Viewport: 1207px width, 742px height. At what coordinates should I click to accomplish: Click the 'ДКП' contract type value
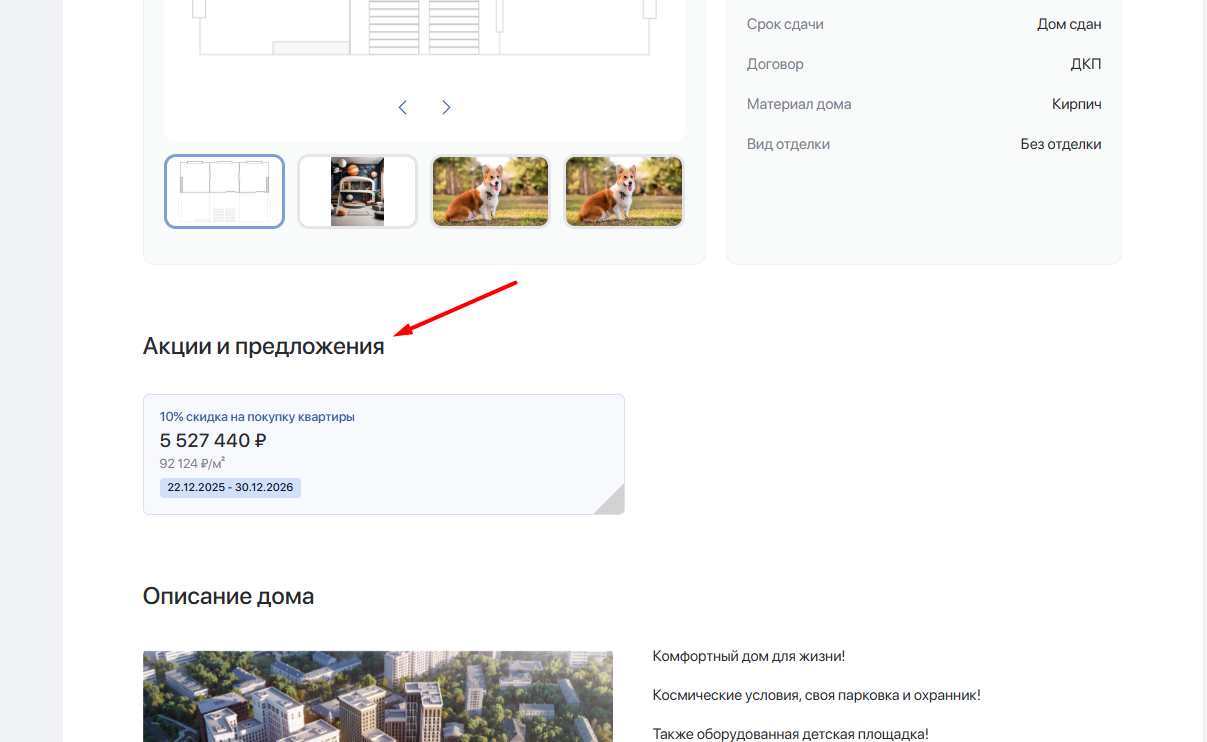1085,64
